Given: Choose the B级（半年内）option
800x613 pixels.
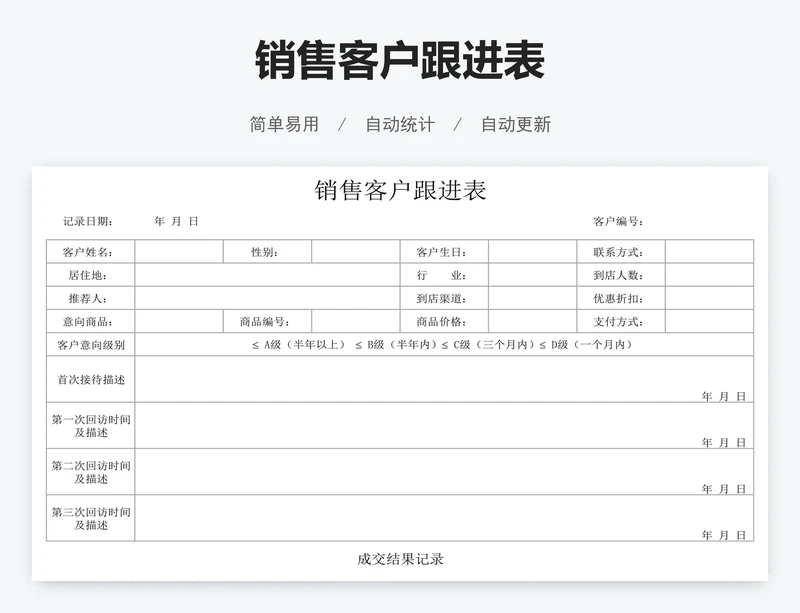Looking at the screenshot, I should (x=396, y=345).
